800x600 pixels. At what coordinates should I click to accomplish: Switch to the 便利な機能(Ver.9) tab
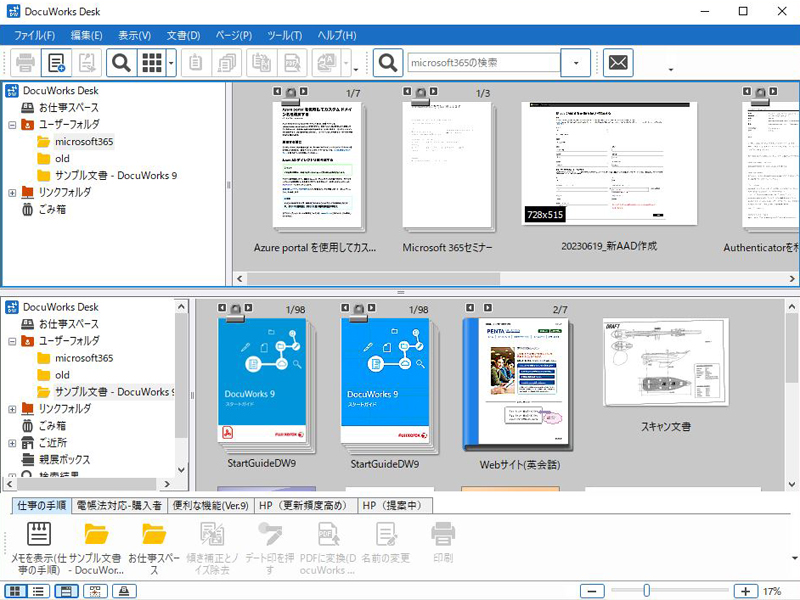210,505
